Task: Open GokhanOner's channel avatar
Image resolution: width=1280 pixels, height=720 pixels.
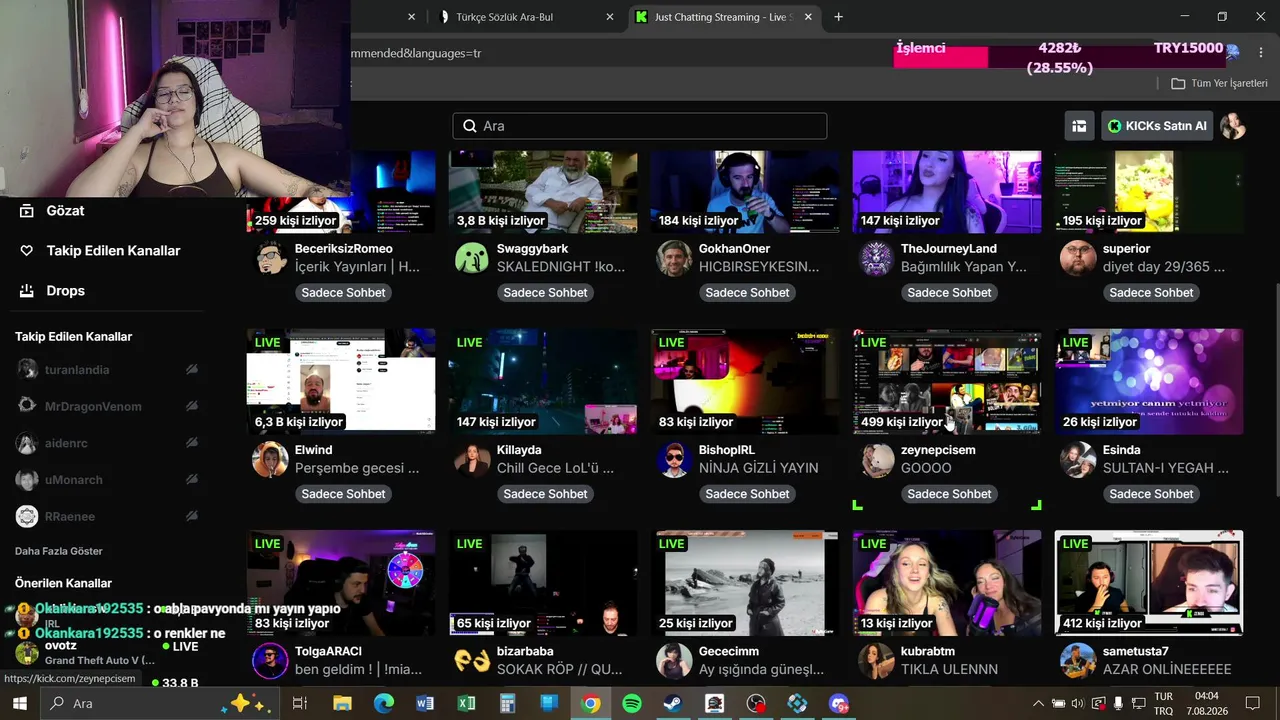Action: 674,258
